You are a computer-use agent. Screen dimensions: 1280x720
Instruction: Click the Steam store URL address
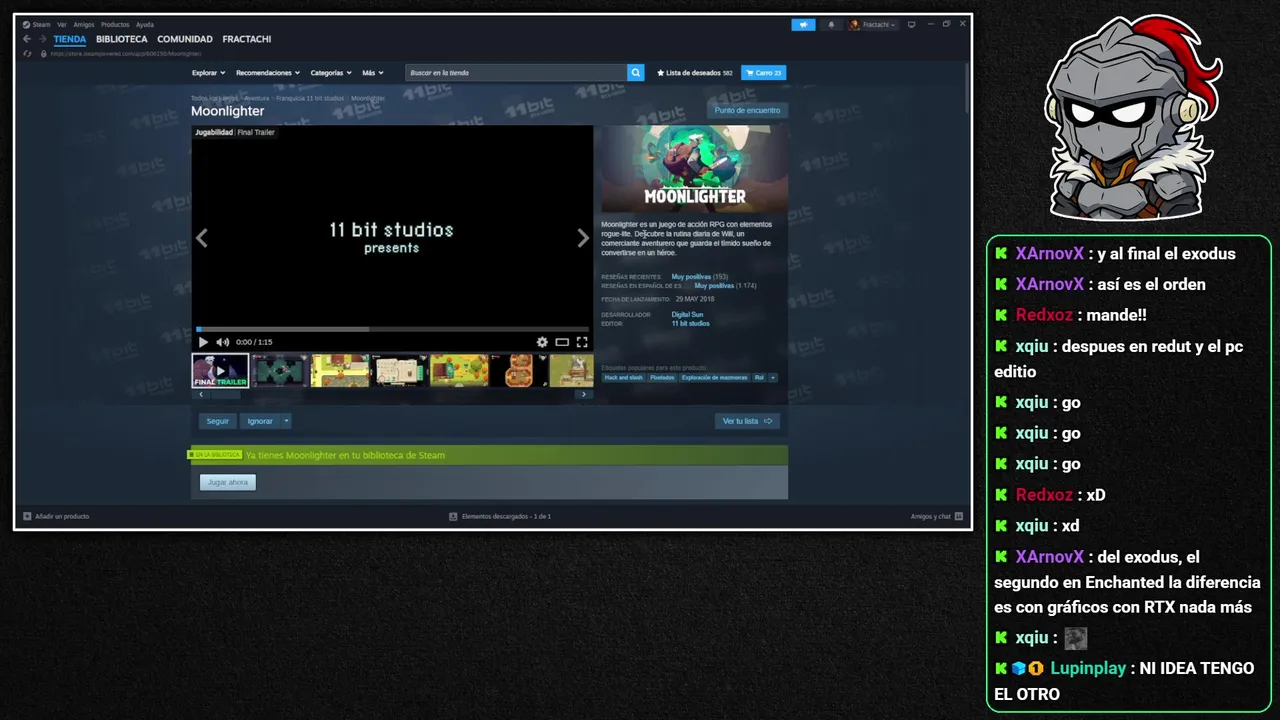(x=126, y=54)
